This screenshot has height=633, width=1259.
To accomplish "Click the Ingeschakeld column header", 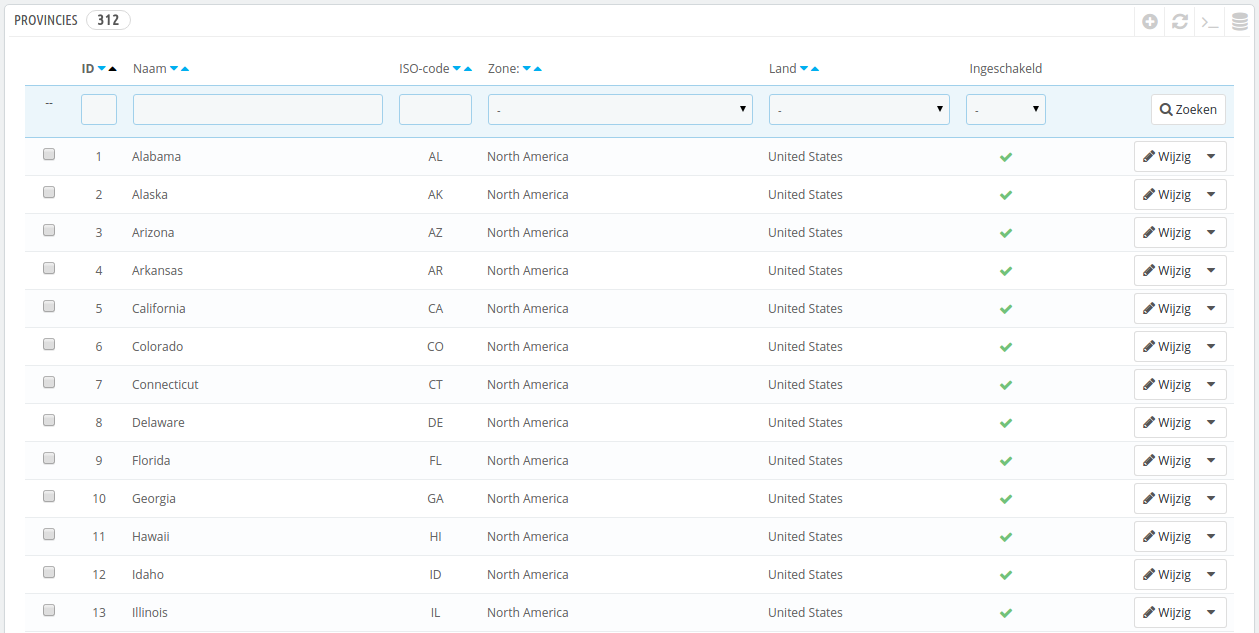I will pos(1006,69).
